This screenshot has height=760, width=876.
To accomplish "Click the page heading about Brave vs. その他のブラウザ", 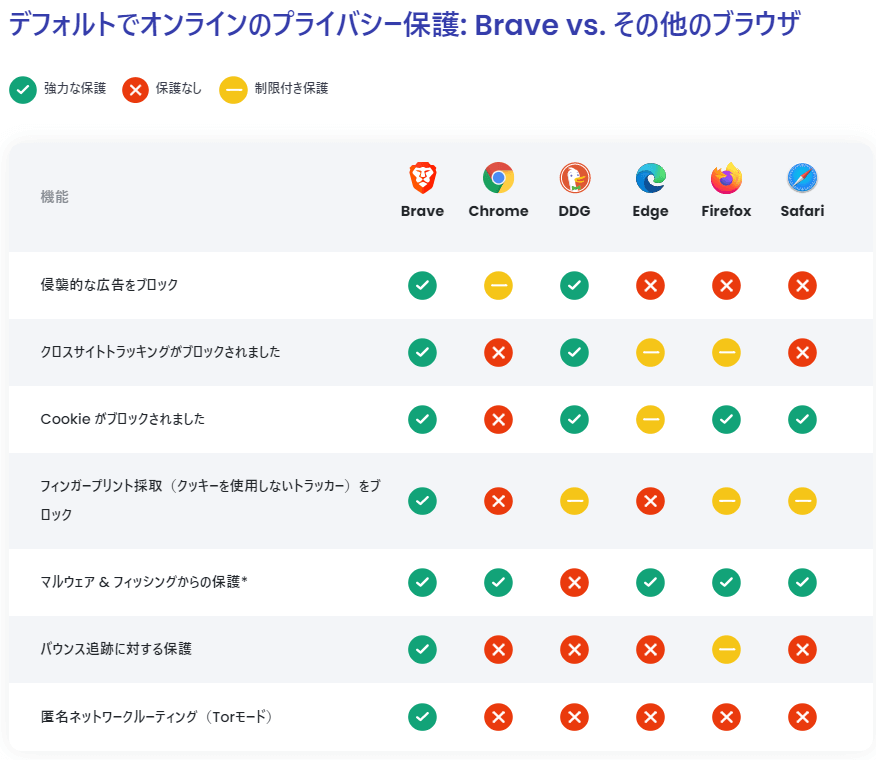I will [404, 25].
